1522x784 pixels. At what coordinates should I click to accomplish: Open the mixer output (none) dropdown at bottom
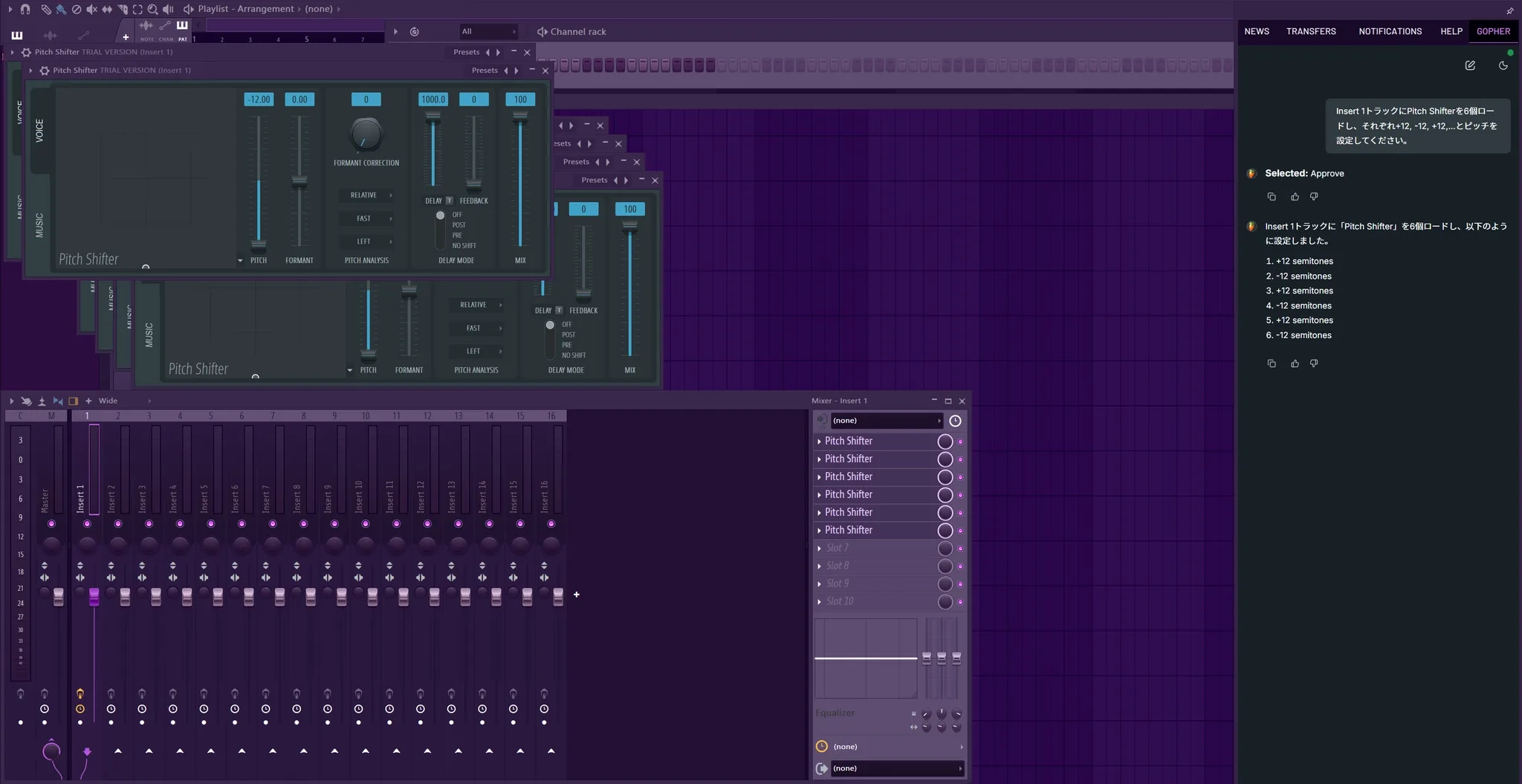pos(897,768)
